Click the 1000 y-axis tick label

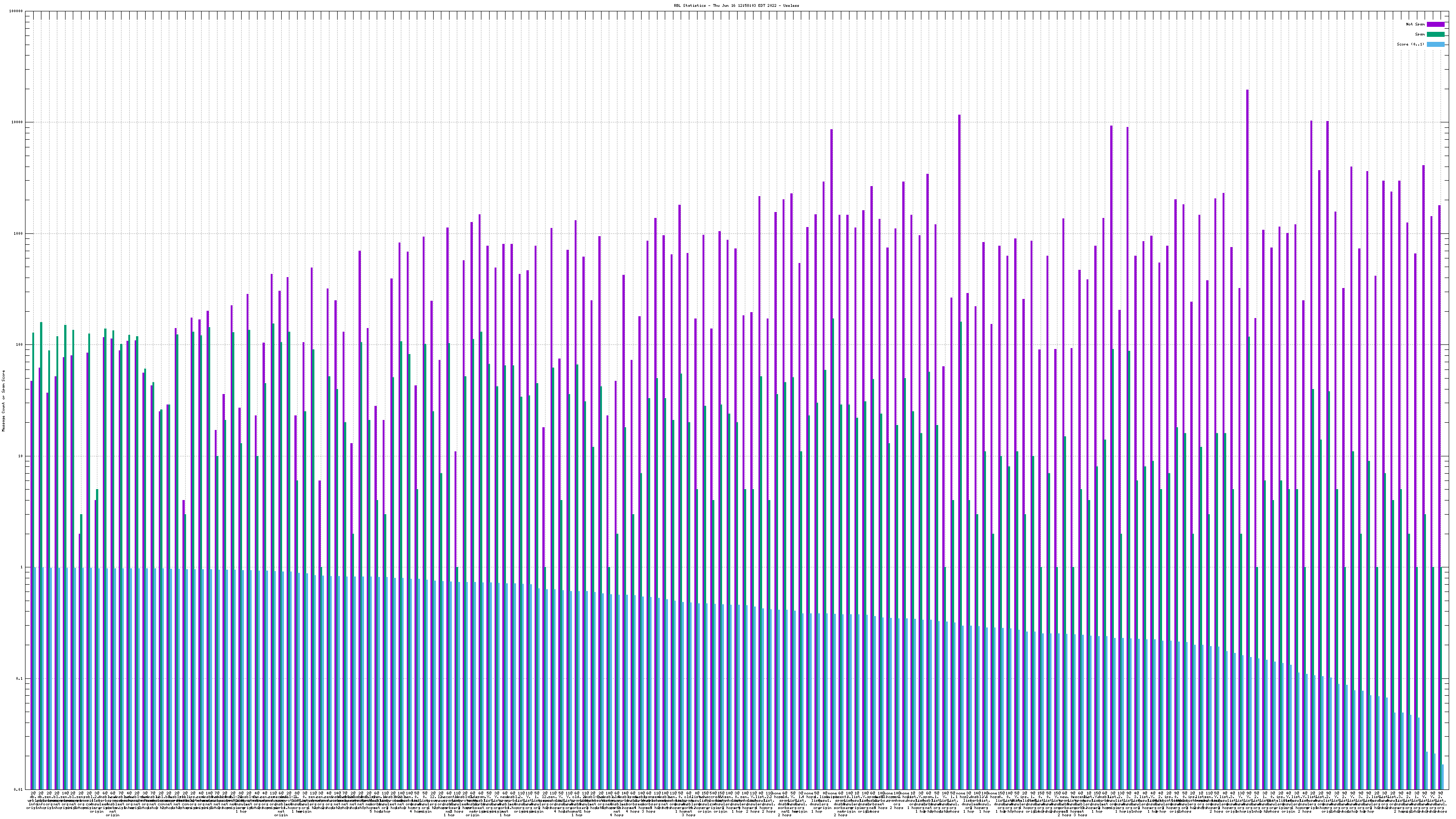[19, 234]
